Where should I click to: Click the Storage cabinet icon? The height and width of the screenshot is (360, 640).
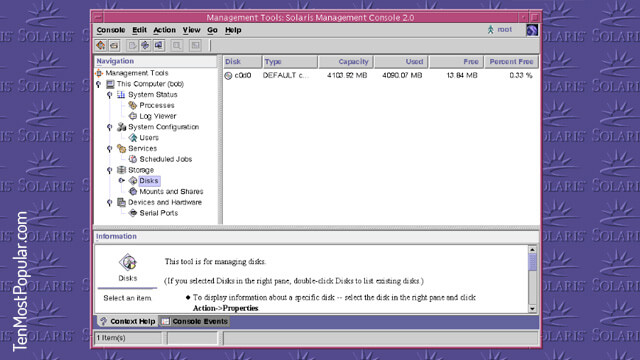point(121,170)
